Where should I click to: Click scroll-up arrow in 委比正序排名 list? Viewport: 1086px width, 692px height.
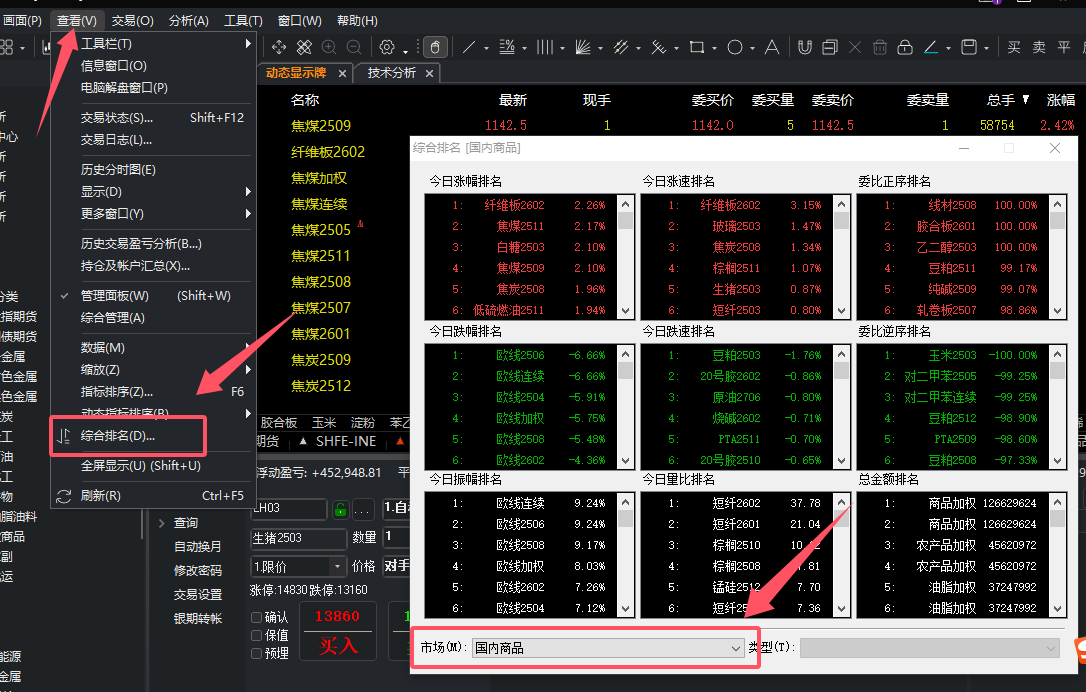1057,204
